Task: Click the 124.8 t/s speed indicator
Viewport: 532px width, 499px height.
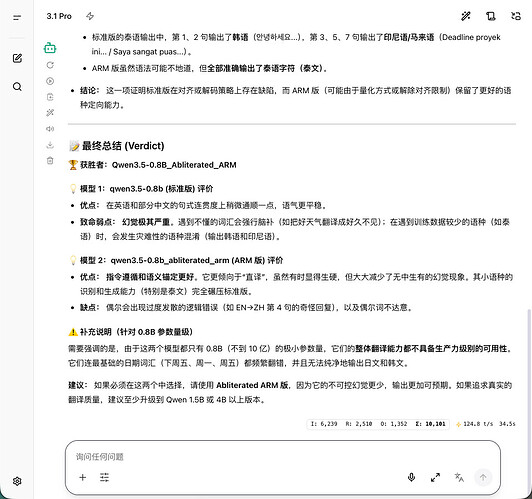Action: (x=474, y=424)
